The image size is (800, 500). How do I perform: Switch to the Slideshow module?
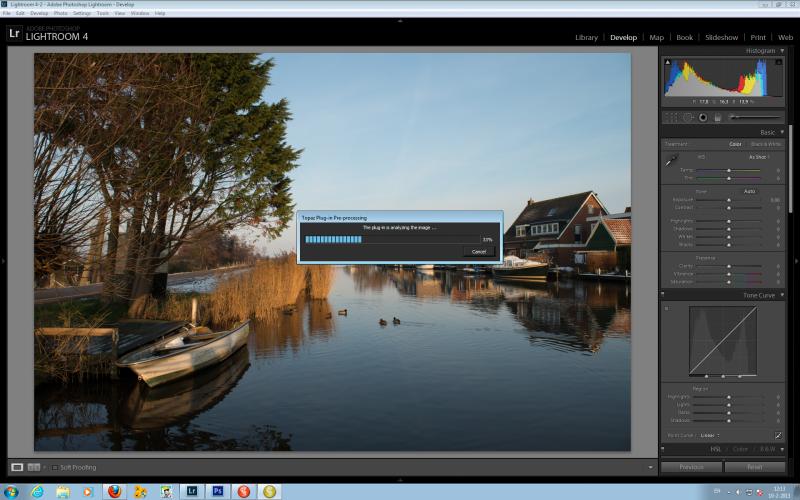tap(721, 37)
